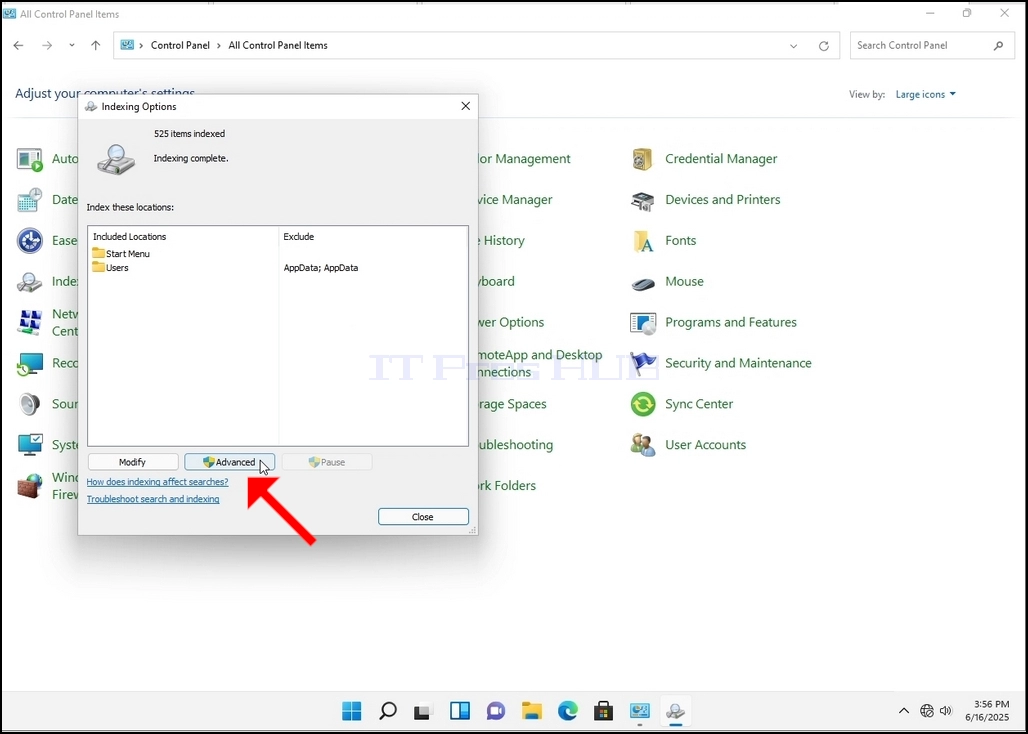Click the Indexing Options taskbar icon
Screen dimensions: 1028x734
coord(675,710)
